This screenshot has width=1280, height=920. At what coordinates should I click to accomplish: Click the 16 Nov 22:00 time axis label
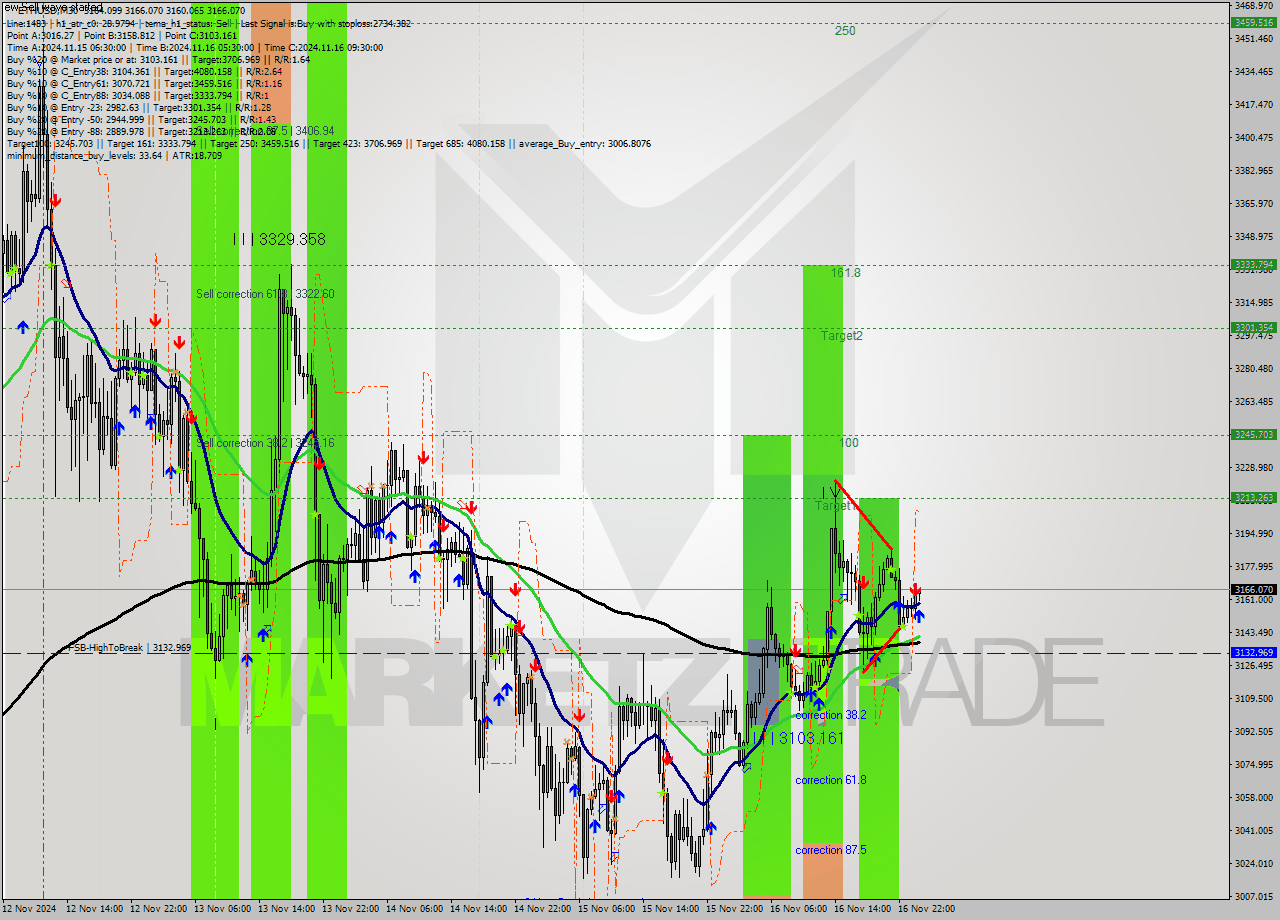[926, 909]
